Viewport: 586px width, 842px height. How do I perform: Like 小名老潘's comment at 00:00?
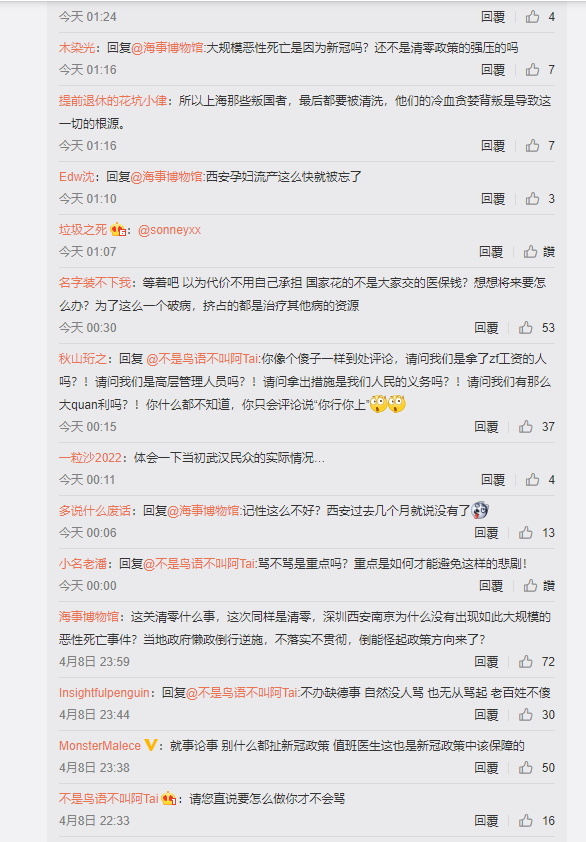(x=530, y=585)
